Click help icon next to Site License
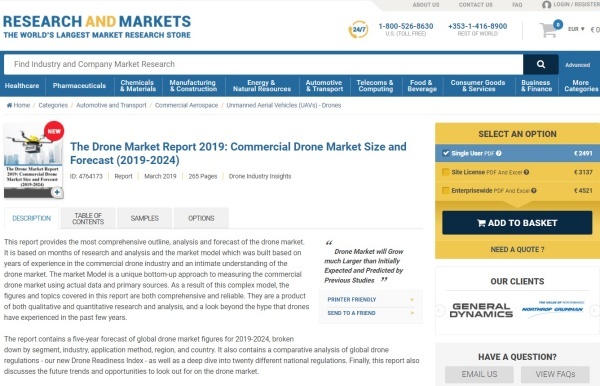 coord(527,172)
